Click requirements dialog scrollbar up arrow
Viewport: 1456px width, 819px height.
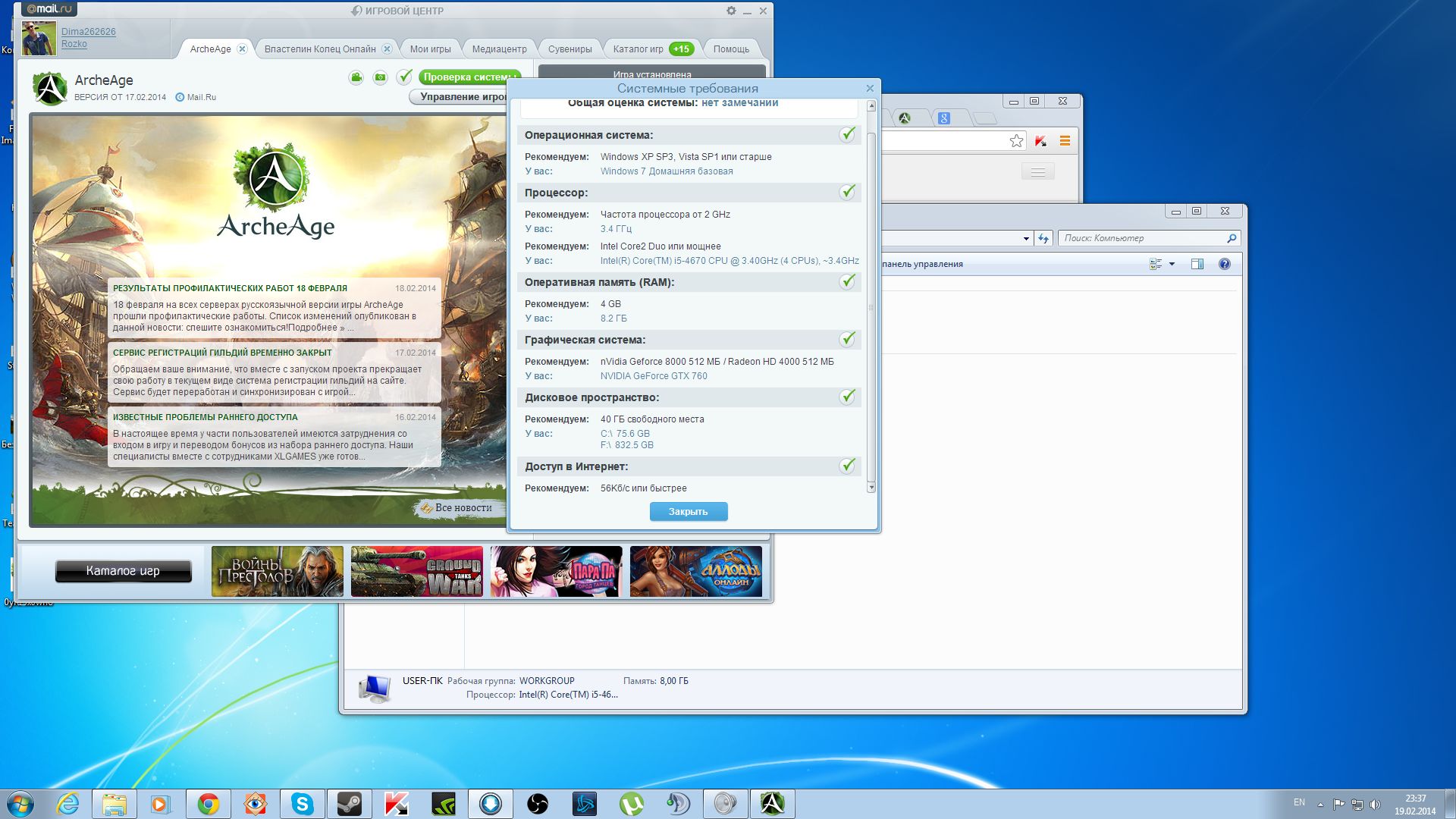[871, 106]
